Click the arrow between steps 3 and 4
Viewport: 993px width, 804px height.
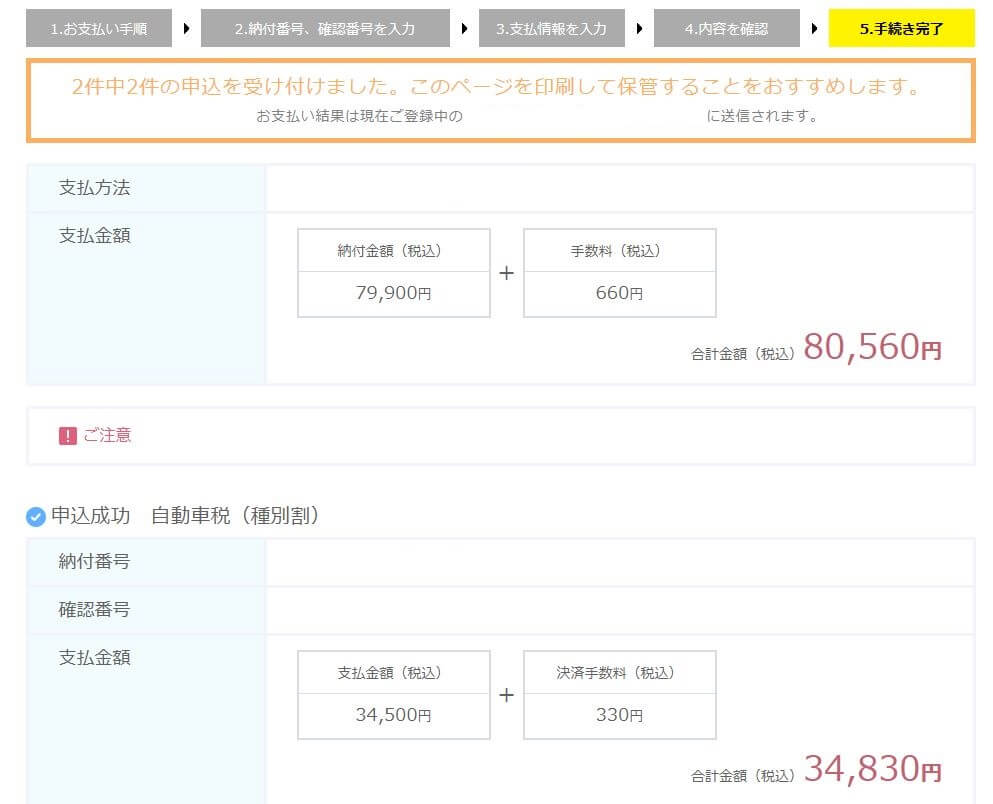pyautogui.click(x=640, y=28)
